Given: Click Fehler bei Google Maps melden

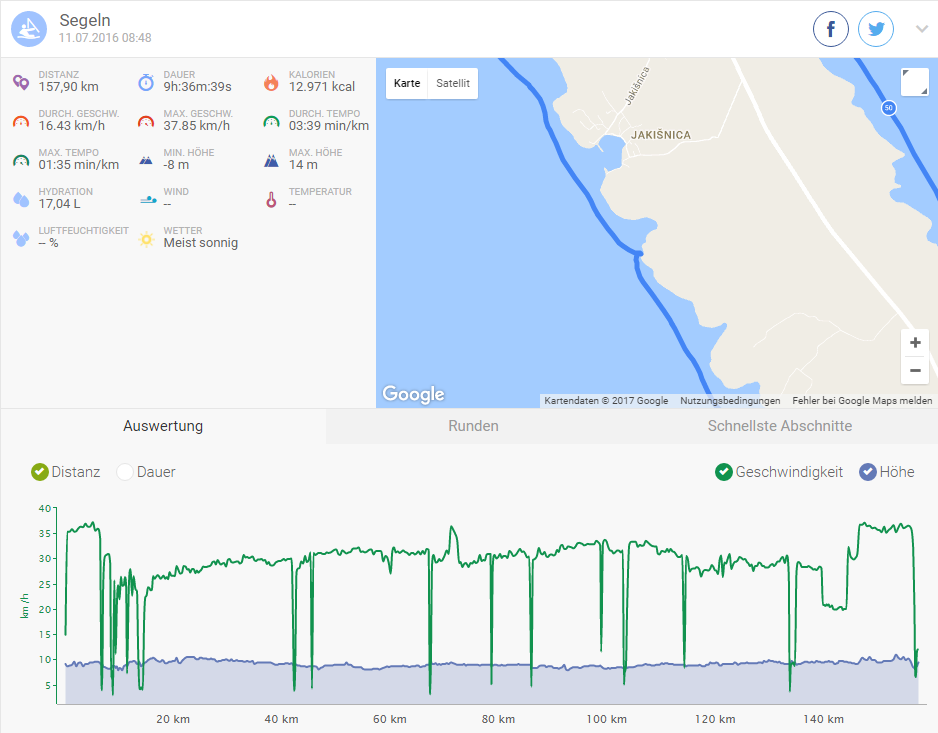Looking at the screenshot, I should [862, 401].
